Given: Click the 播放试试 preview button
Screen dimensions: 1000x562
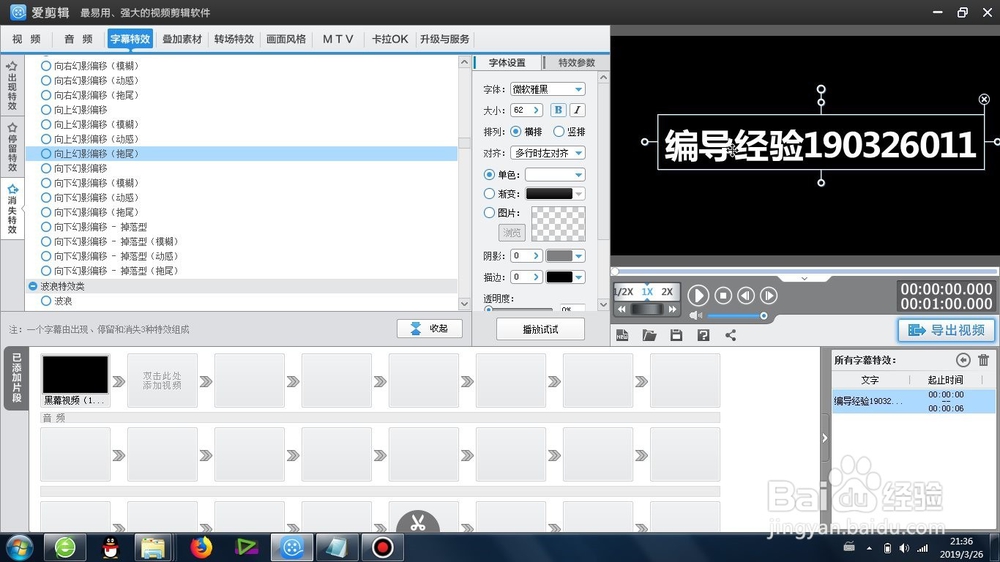Looking at the screenshot, I should point(540,329).
